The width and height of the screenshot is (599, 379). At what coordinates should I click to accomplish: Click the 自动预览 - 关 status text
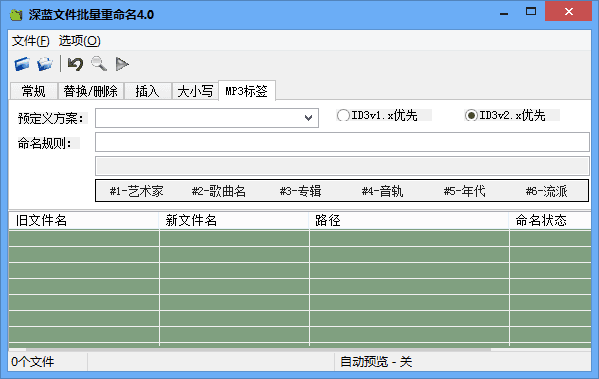coord(376,362)
